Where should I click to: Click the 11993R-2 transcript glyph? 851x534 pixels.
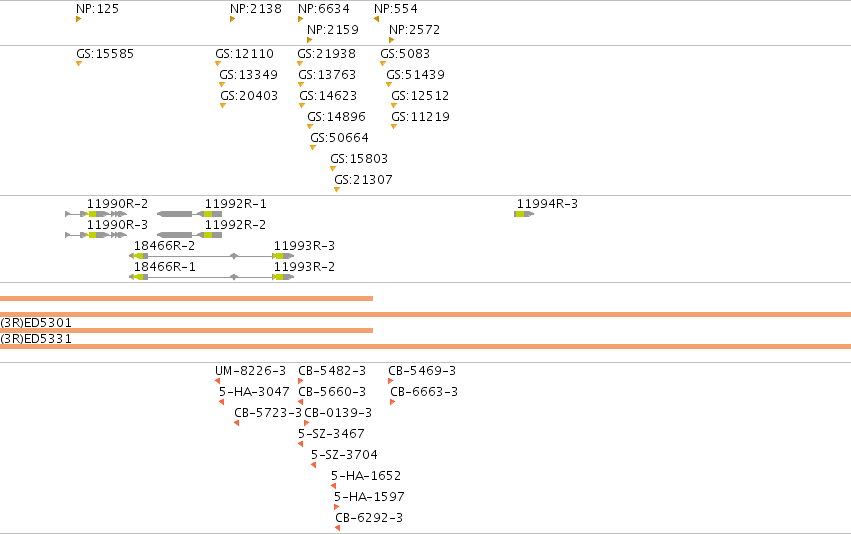pyautogui.click(x=283, y=277)
